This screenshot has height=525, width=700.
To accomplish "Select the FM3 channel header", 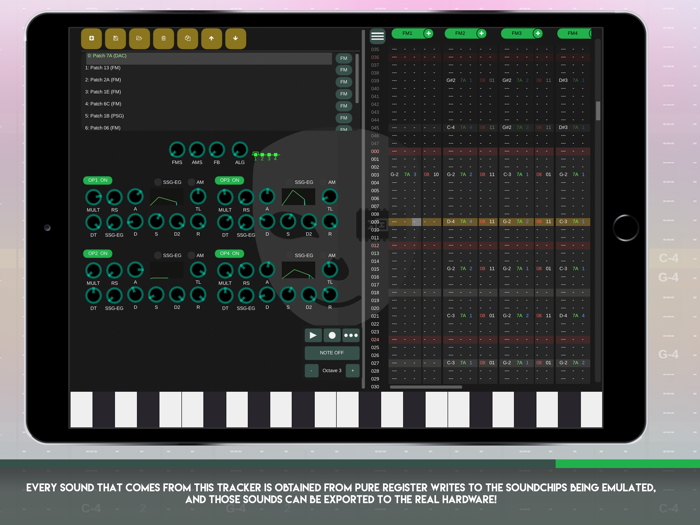I will (x=517, y=33).
